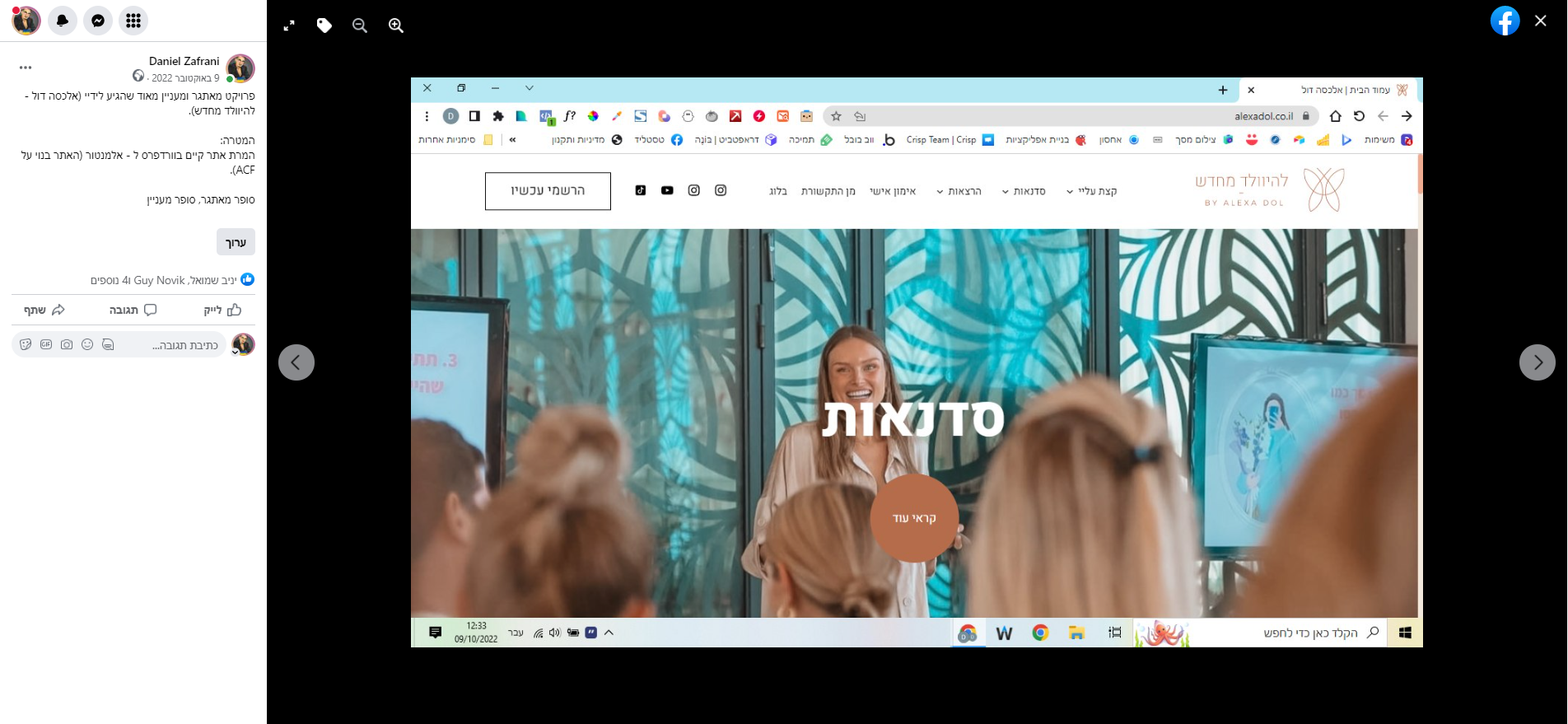The image size is (1568, 724).
Task: Open Messenger chats icon
Action: (x=97, y=20)
